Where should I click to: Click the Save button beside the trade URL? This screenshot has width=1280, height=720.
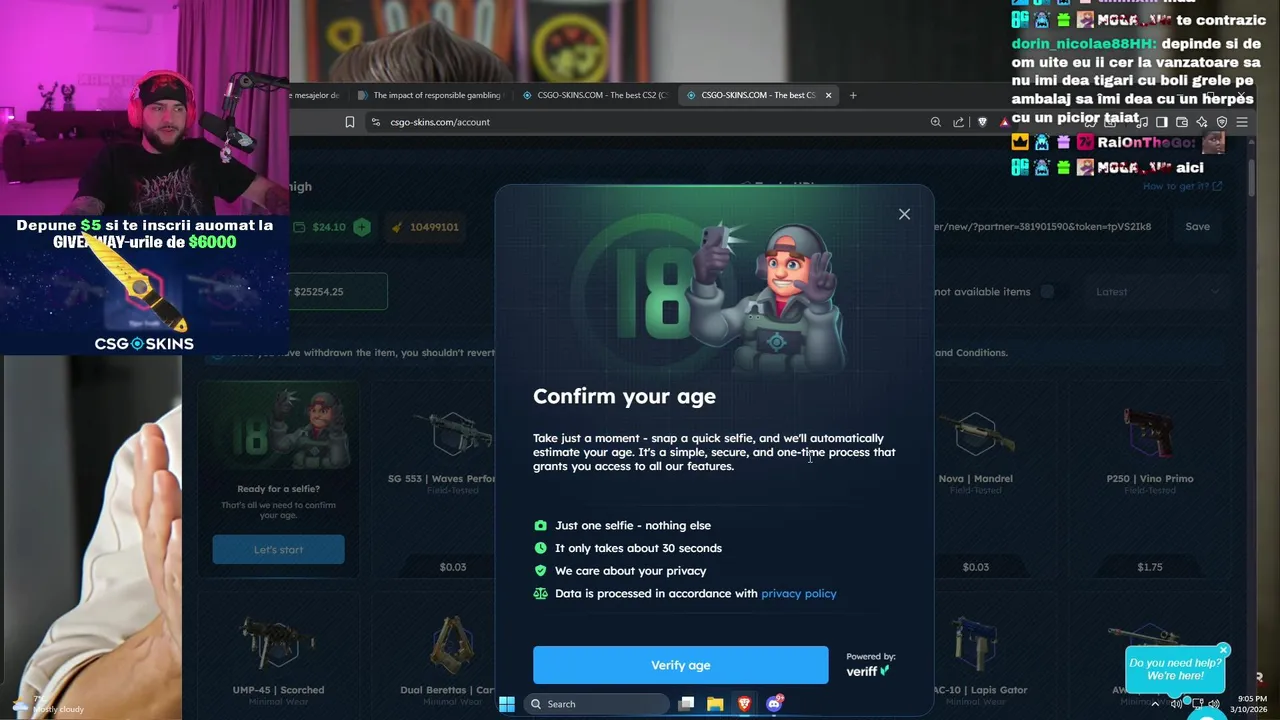coord(1197,226)
